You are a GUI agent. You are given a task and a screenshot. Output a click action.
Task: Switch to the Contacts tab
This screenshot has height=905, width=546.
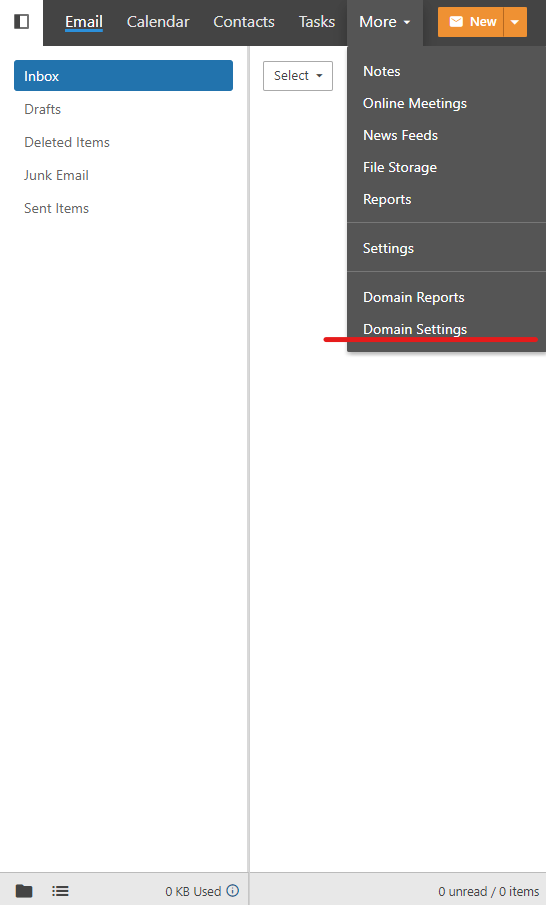(x=244, y=22)
